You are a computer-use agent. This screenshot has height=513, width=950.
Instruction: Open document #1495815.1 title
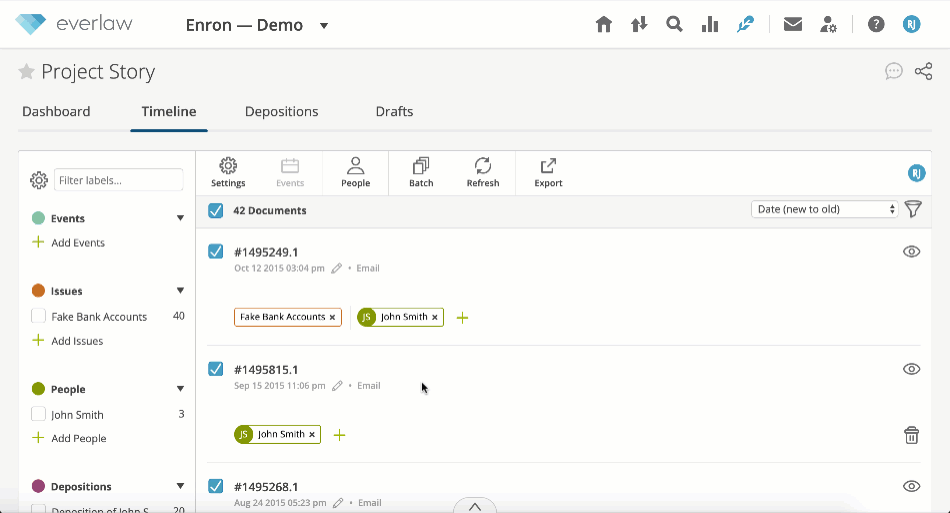(266, 369)
